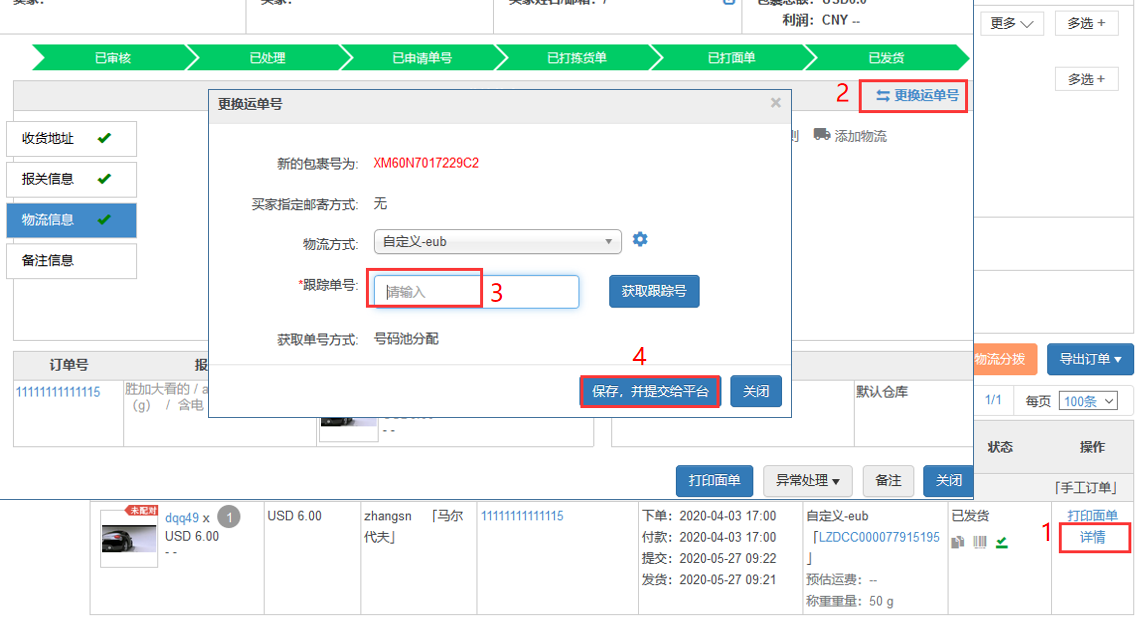Click the 更换运单号 swap link

pos(917,96)
